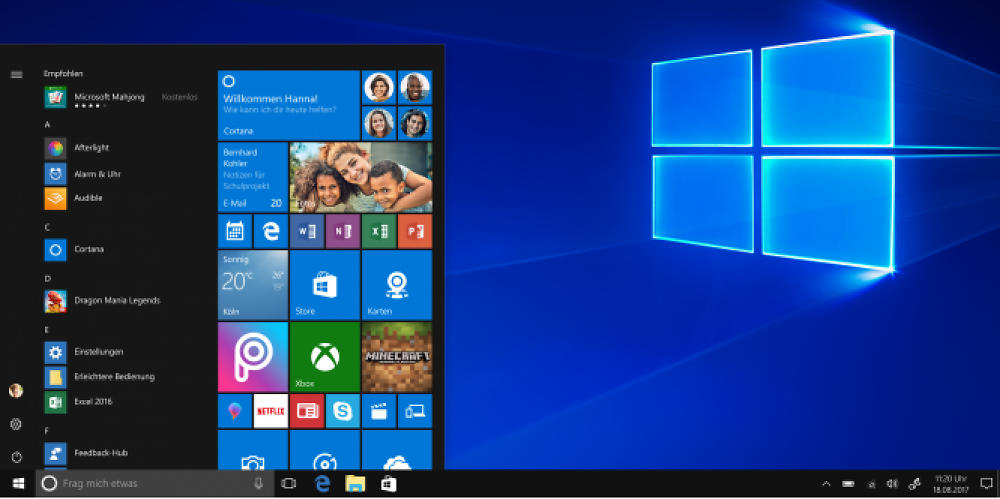The width and height of the screenshot is (1000, 499).
Task: Launch the Edge tile in the Start menu
Action: click(x=271, y=231)
